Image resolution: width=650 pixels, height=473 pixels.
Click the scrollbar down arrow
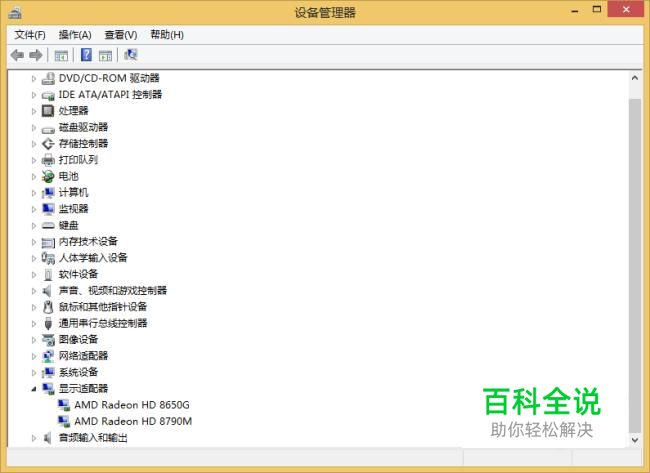[x=635, y=440]
